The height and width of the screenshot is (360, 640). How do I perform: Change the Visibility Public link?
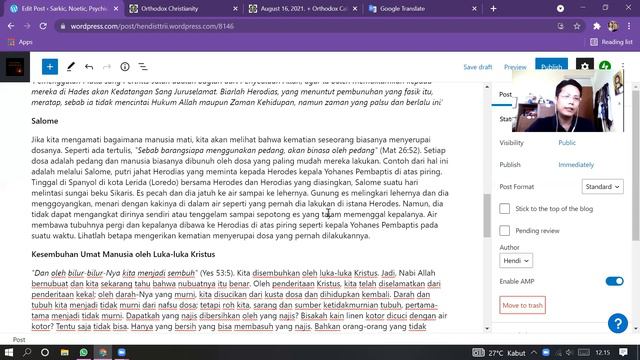567,142
